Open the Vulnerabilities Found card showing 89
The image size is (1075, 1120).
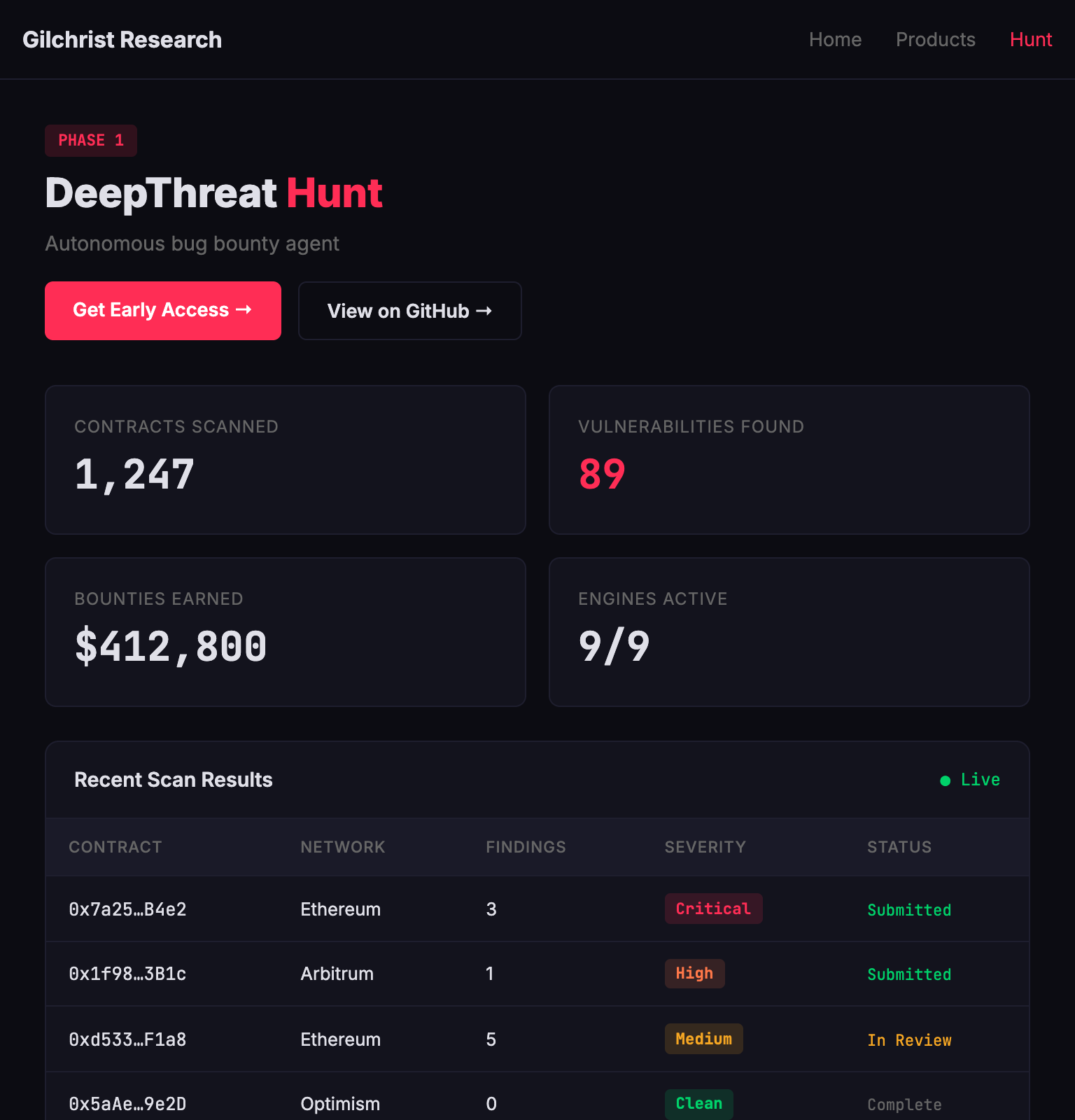(789, 460)
